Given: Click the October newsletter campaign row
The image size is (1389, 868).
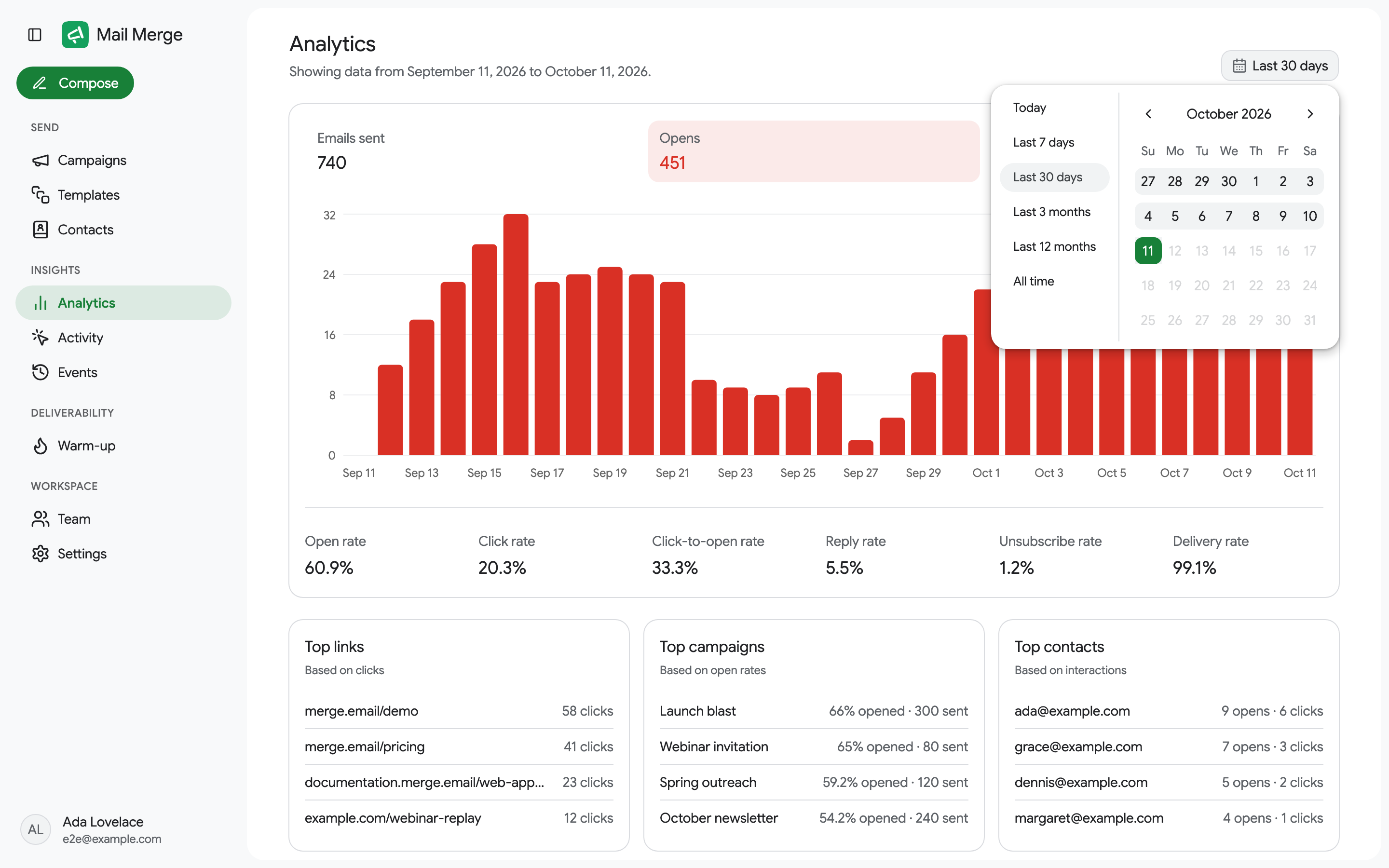Looking at the screenshot, I should pos(813,818).
